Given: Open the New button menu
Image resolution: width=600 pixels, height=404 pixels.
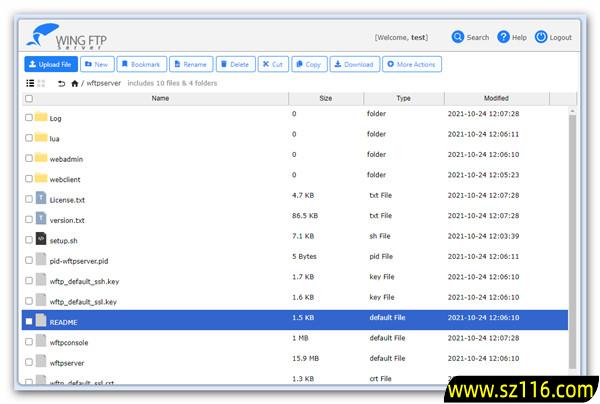Looking at the screenshot, I should click(x=96, y=64).
